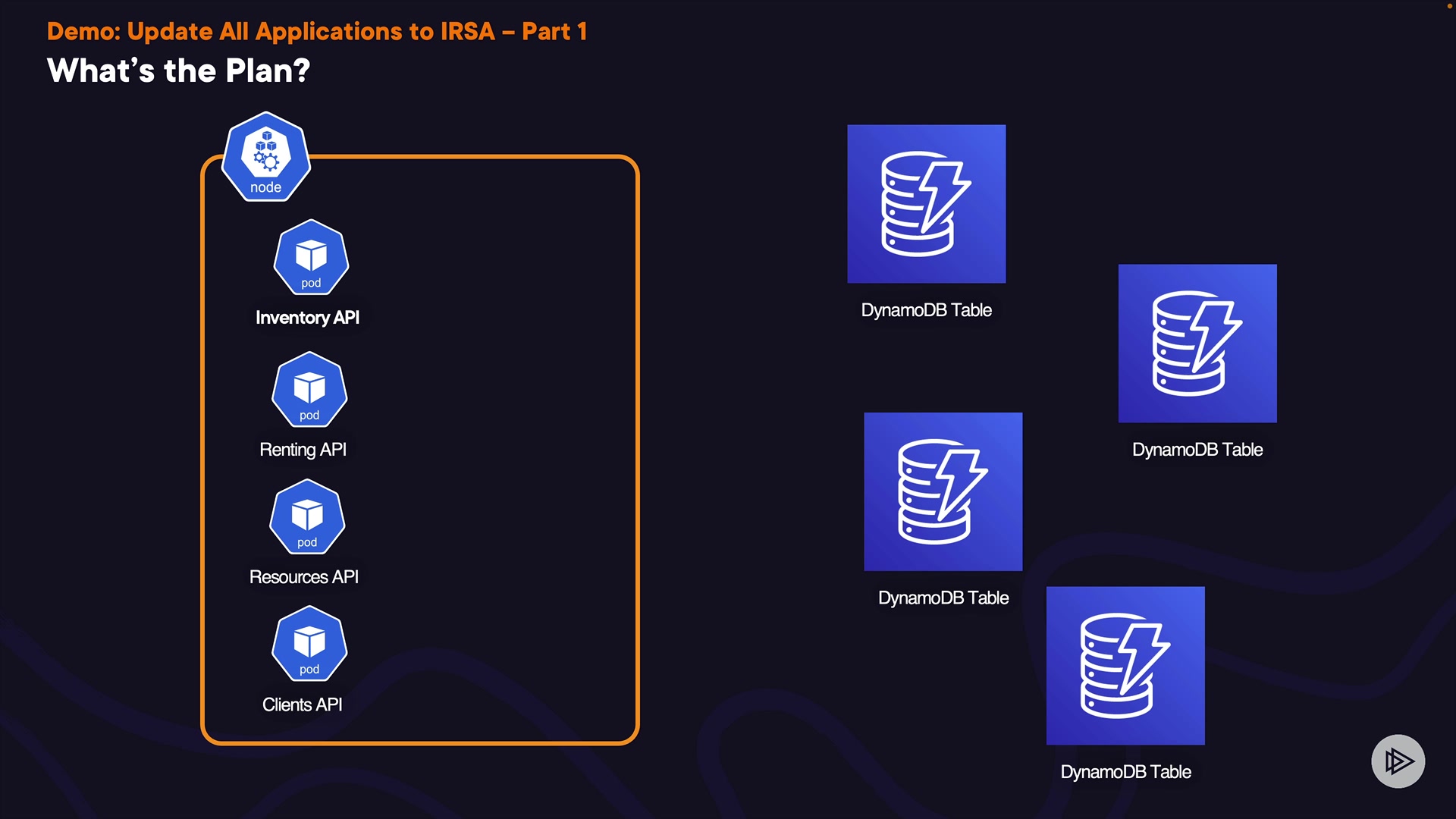Click the label under top-left DynamoDB icon
1456x819 pixels.
point(926,310)
